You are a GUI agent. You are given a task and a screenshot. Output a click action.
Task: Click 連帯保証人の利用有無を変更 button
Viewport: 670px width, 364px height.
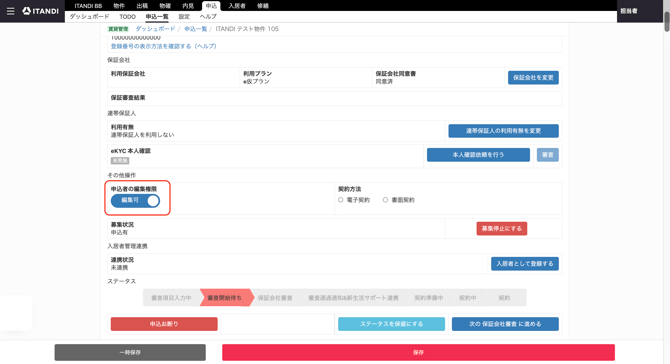pos(503,131)
